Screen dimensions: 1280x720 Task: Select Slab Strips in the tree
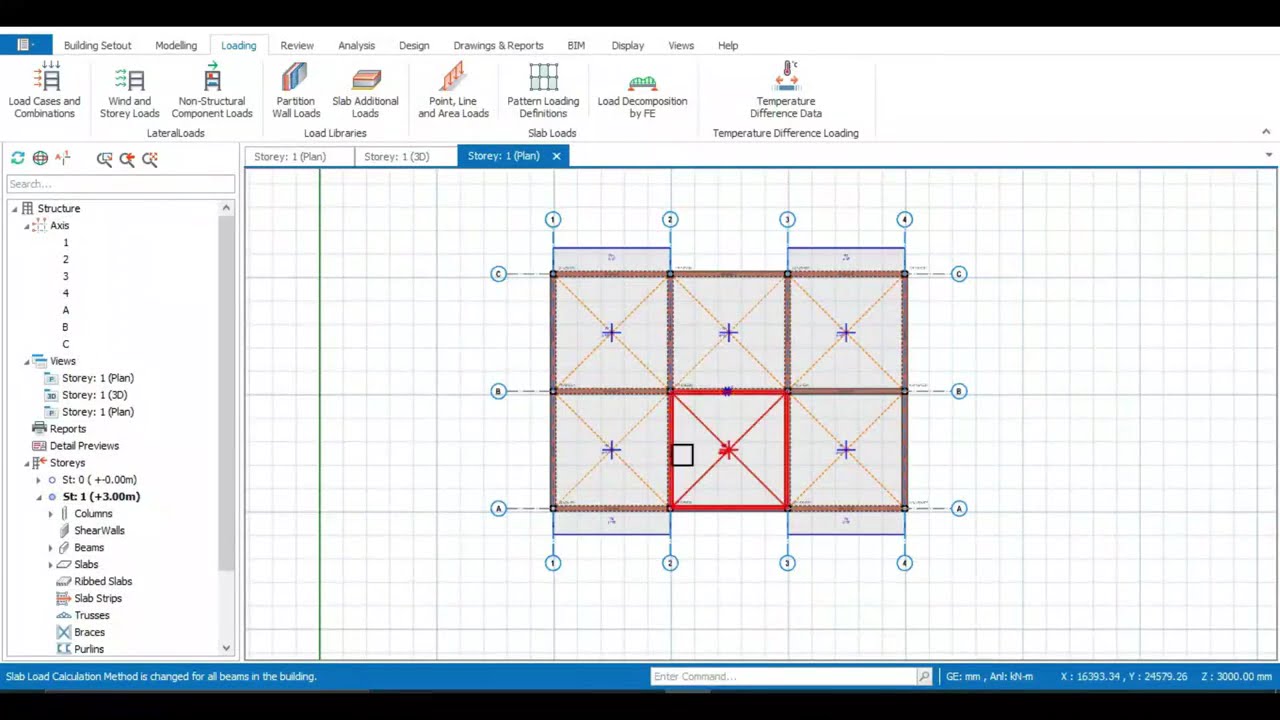coord(98,598)
